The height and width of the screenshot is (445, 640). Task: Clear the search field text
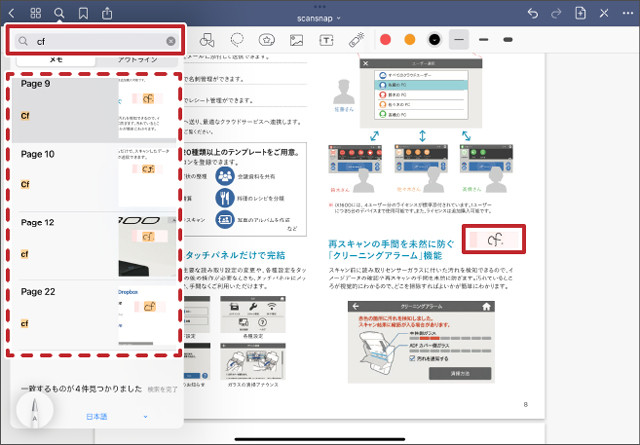[x=171, y=41]
